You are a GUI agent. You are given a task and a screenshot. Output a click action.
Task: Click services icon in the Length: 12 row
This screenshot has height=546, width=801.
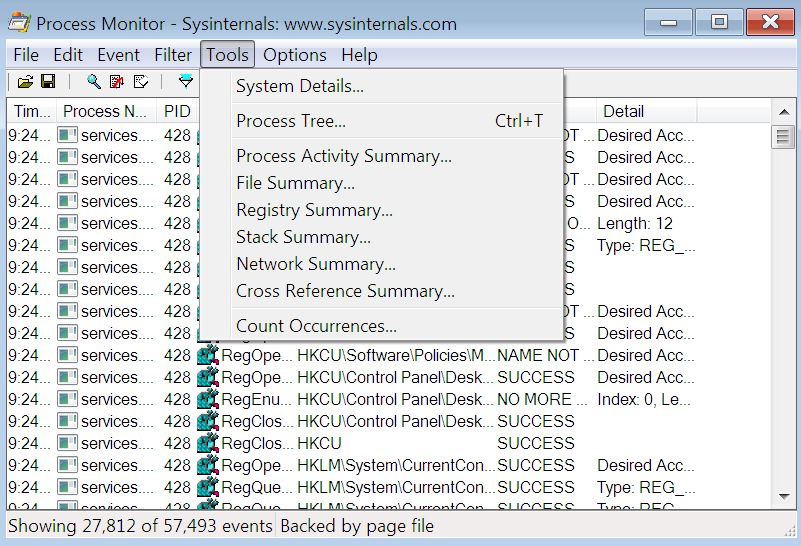click(x=67, y=223)
